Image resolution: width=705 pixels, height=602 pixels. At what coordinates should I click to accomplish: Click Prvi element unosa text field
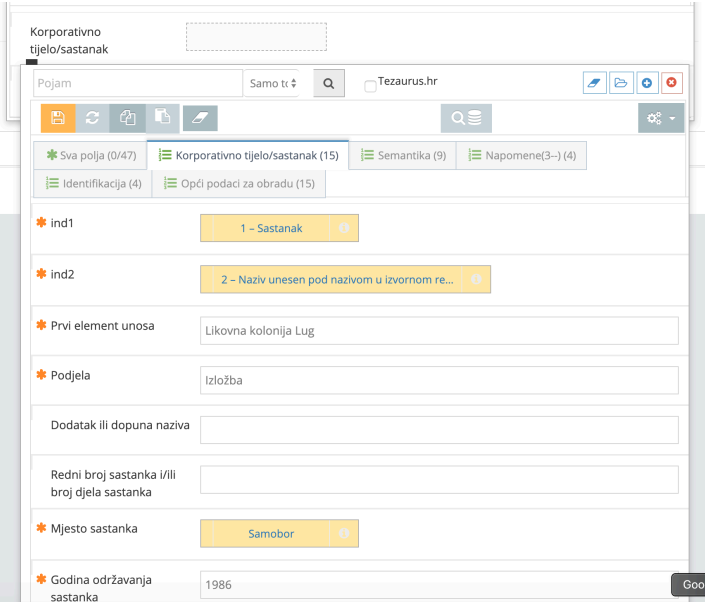(439, 331)
